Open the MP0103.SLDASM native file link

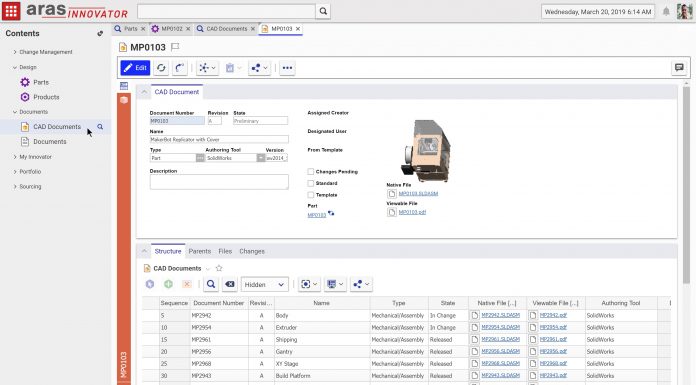pyautogui.click(x=418, y=194)
